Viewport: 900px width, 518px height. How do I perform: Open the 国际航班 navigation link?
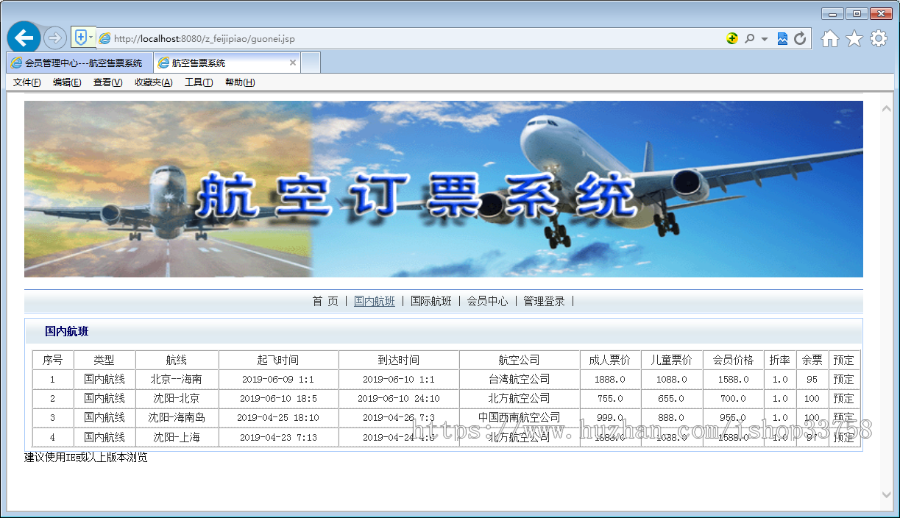[431, 301]
